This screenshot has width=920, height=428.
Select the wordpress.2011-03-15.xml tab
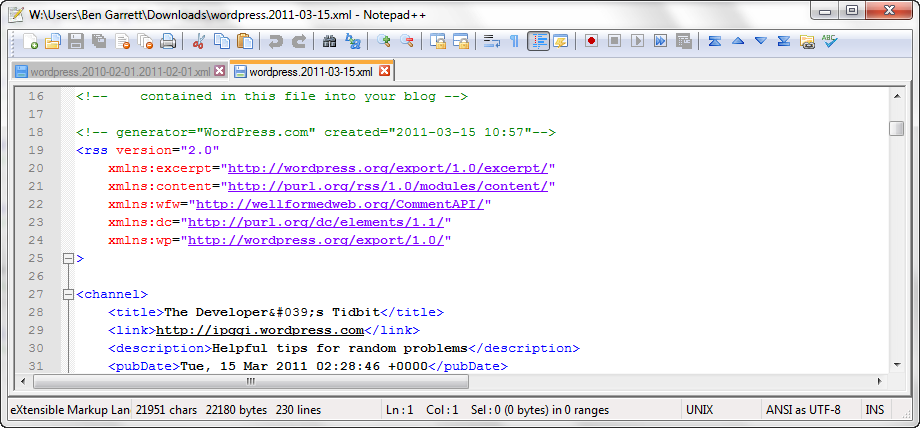pos(310,72)
